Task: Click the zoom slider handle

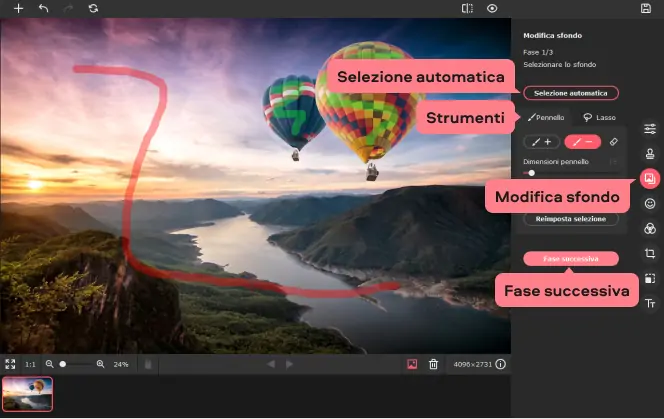Action: click(x=63, y=364)
